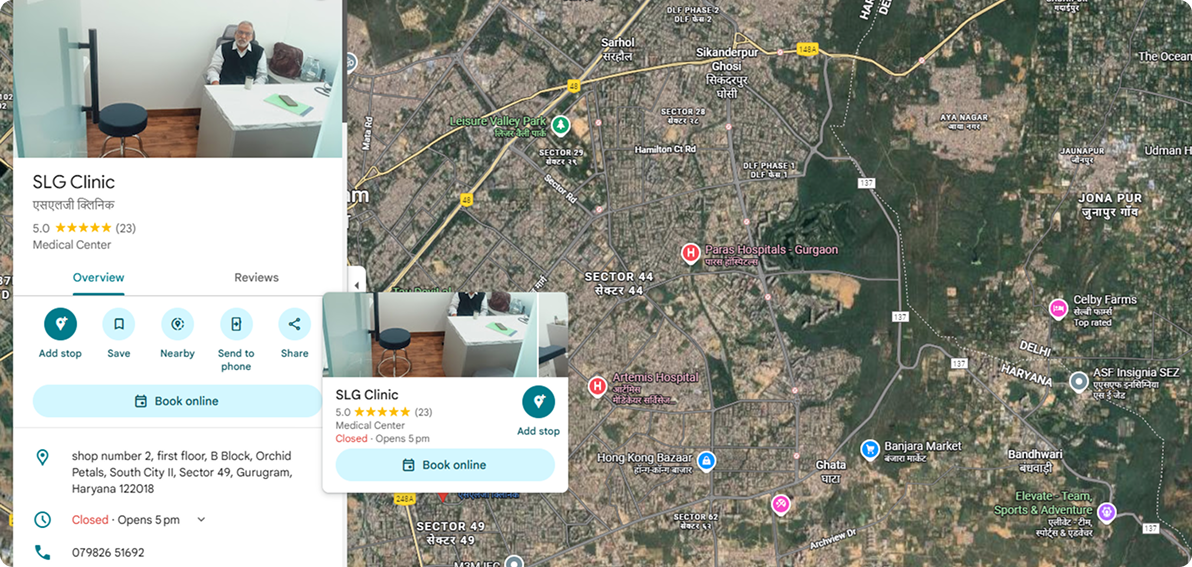Screen dimensions: 1192x567
Task: Click Add stop icon in map popup card
Action: pyautogui.click(x=538, y=402)
